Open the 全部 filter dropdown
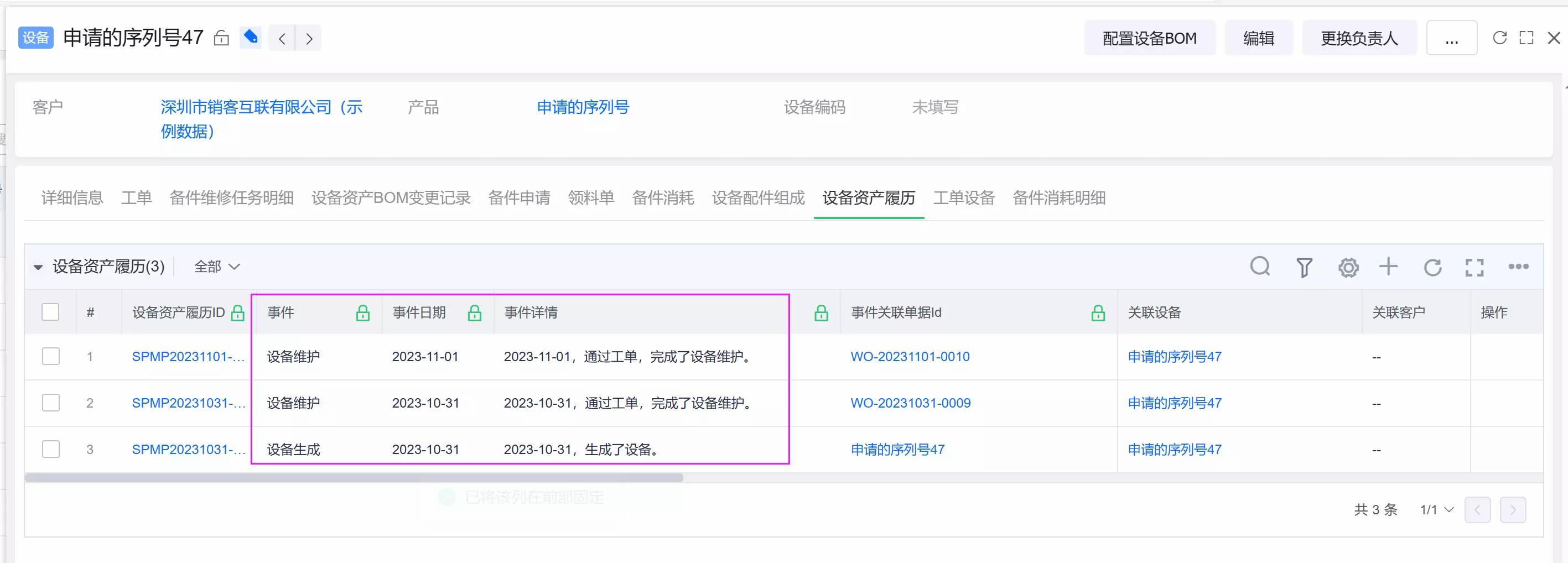This screenshot has width=1568, height=563. (217, 267)
